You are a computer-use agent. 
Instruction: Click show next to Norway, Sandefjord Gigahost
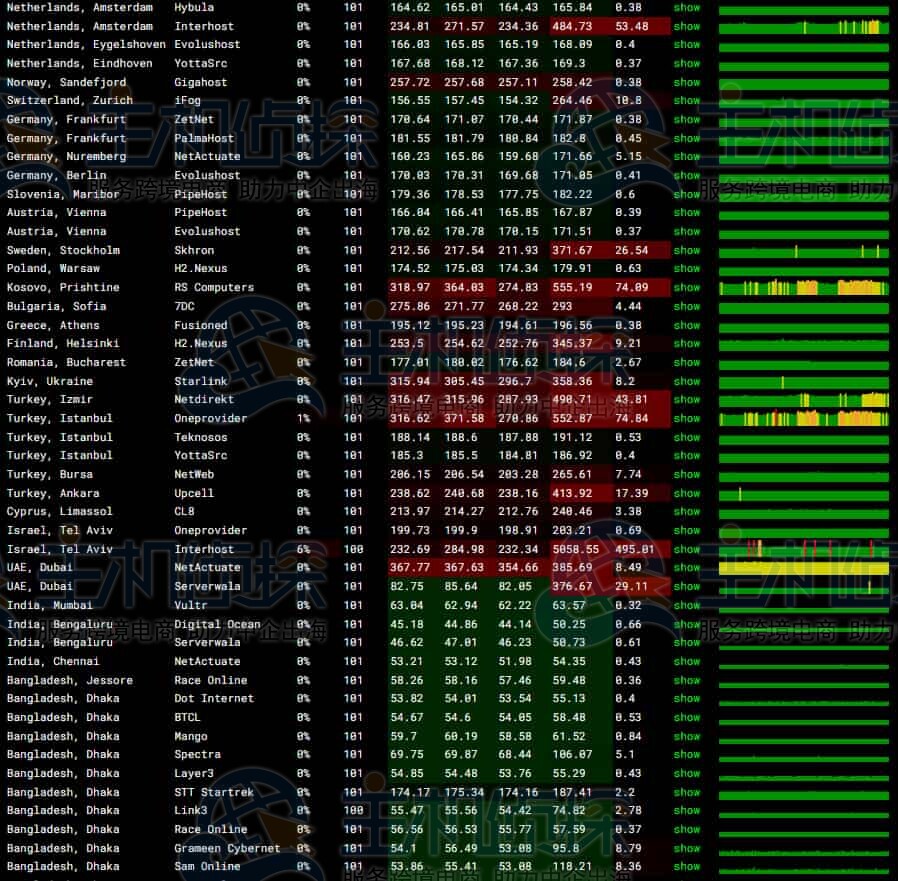686,82
